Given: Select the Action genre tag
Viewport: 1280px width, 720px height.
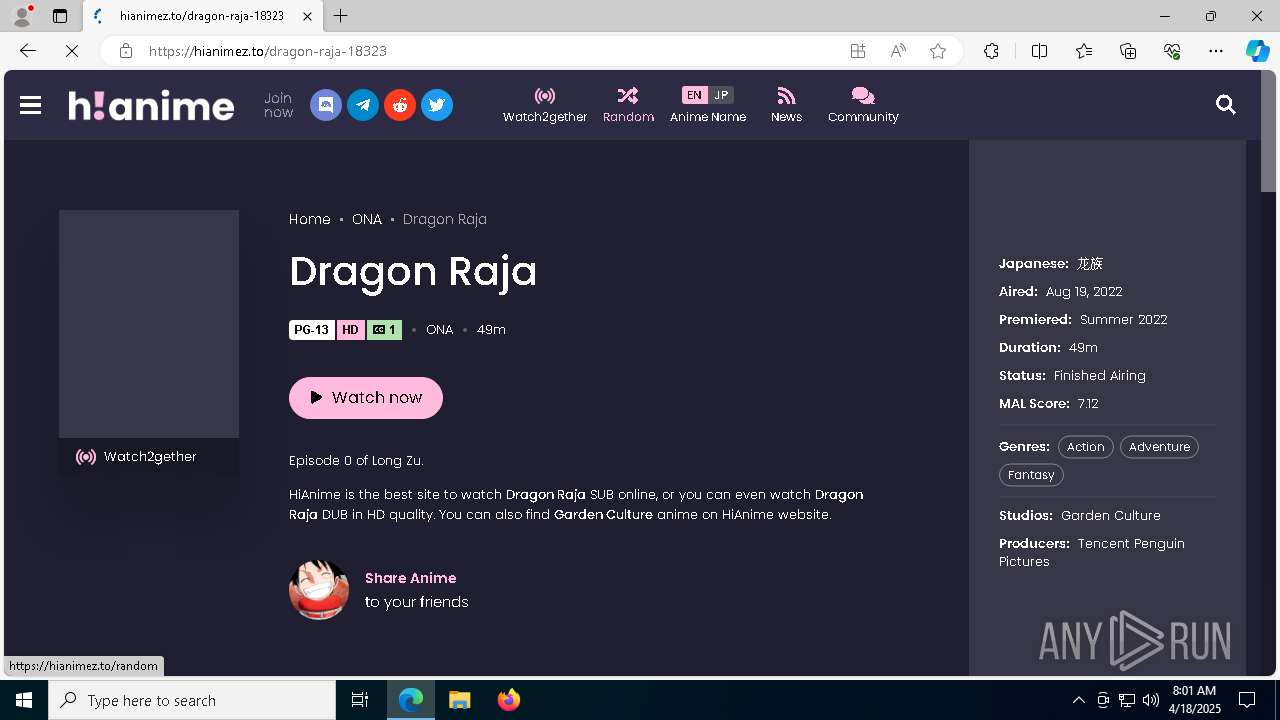Looking at the screenshot, I should point(1085,447).
